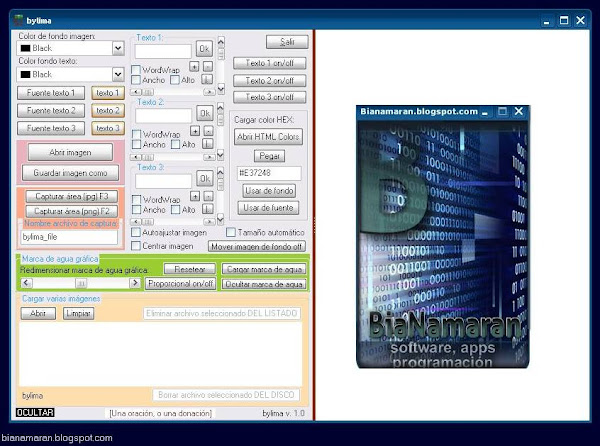Click Usar de fondo button
600x446 pixels.
click(269, 190)
